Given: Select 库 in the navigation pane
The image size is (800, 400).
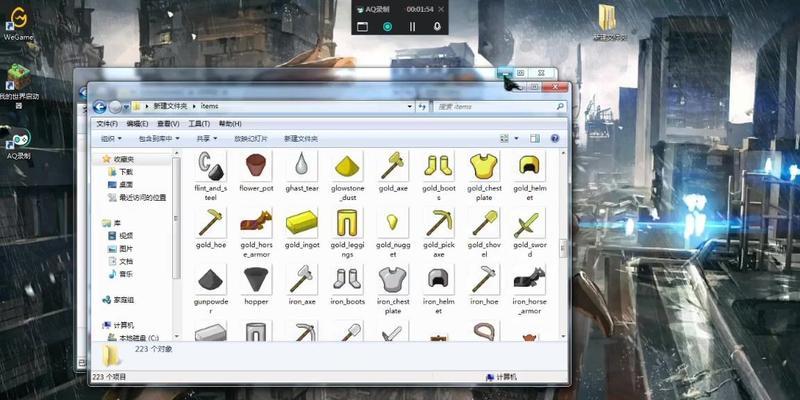Looking at the screenshot, I should pyautogui.click(x=111, y=223).
